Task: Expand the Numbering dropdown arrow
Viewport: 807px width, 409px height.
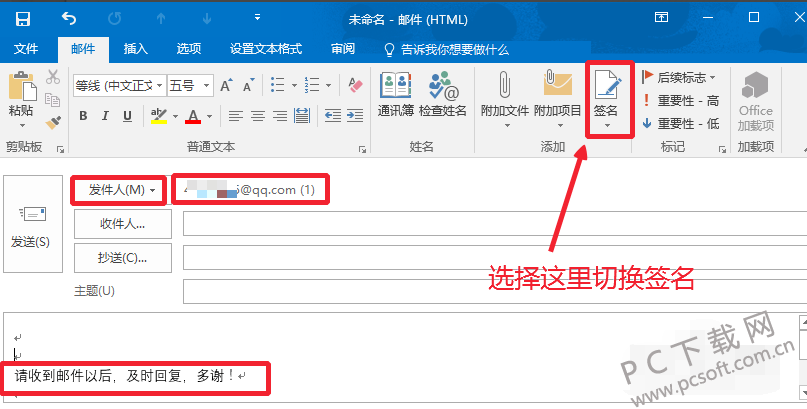Action: 328,85
